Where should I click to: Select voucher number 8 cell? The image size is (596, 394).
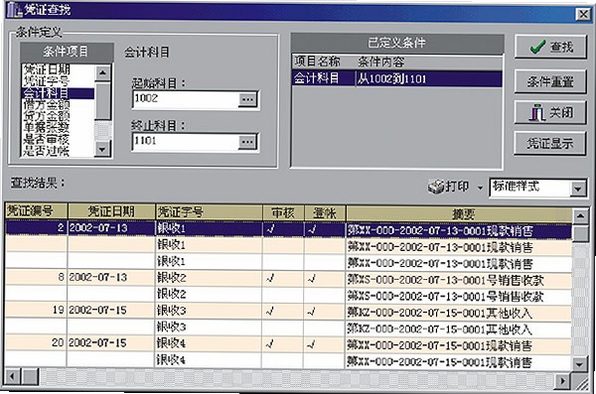[36, 277]
